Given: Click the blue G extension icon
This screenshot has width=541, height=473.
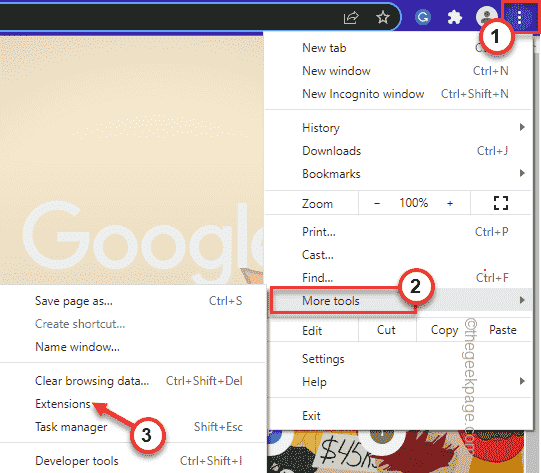Looking at the screenshot, I should (423, 17).
